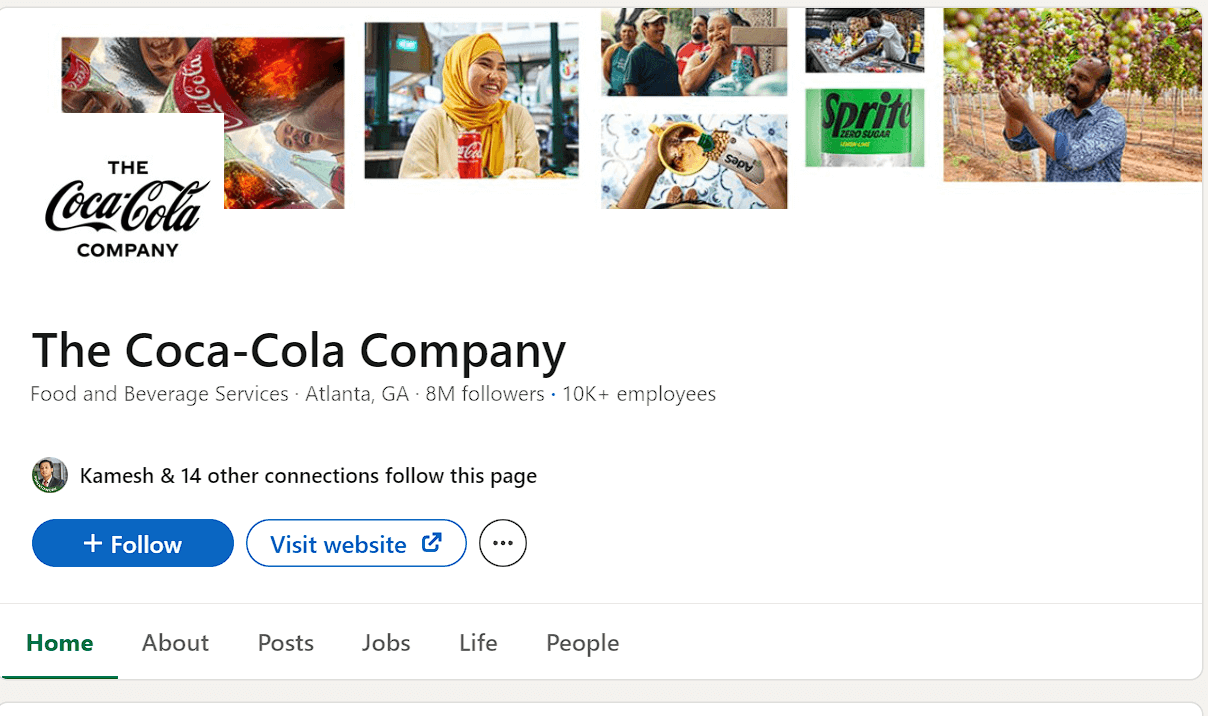The image size is (1208, 716).
Task: Switch to the About tab
Action: tap(175, 643)
